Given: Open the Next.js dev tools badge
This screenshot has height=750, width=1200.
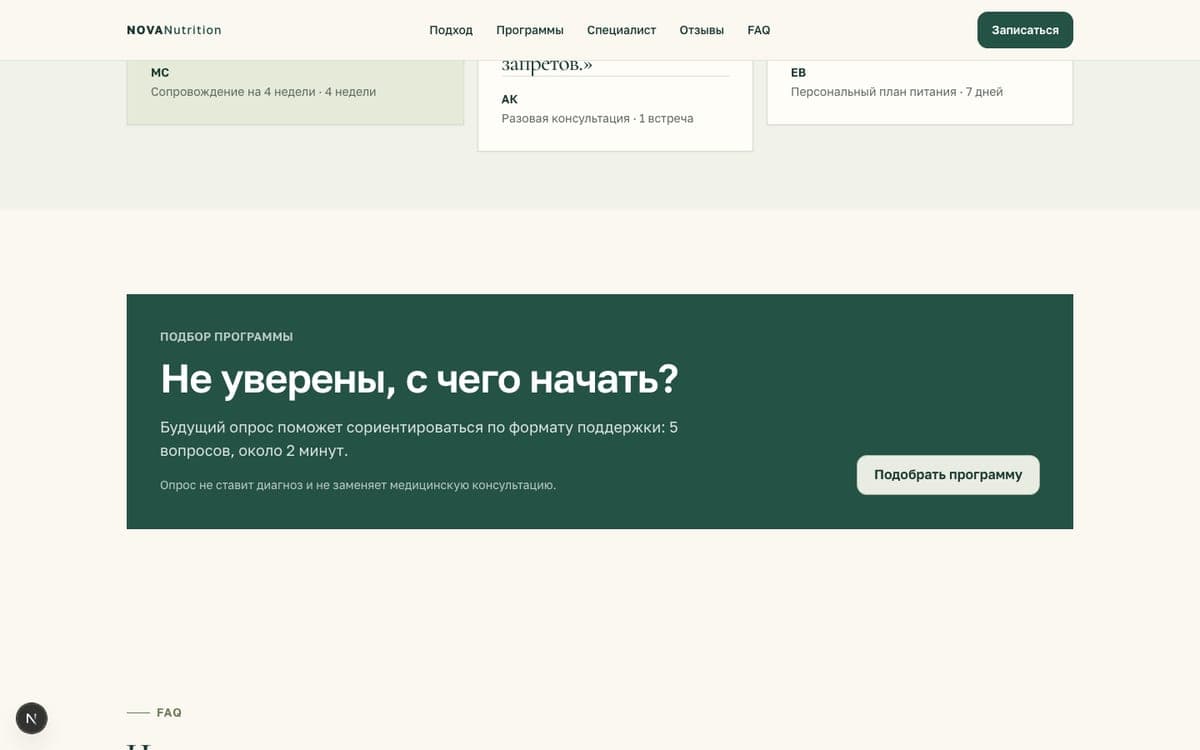Looking at the screenshot, I should 32,718.
